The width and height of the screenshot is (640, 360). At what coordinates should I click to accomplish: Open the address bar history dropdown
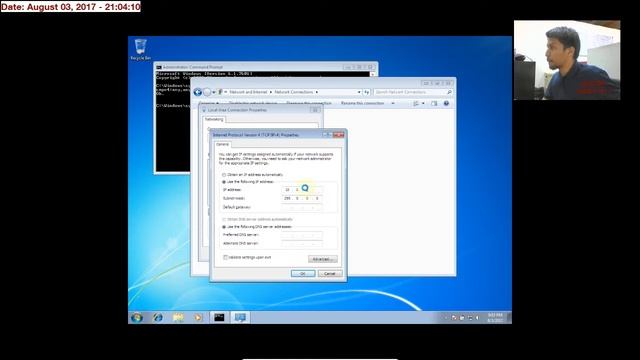(359, 92)
